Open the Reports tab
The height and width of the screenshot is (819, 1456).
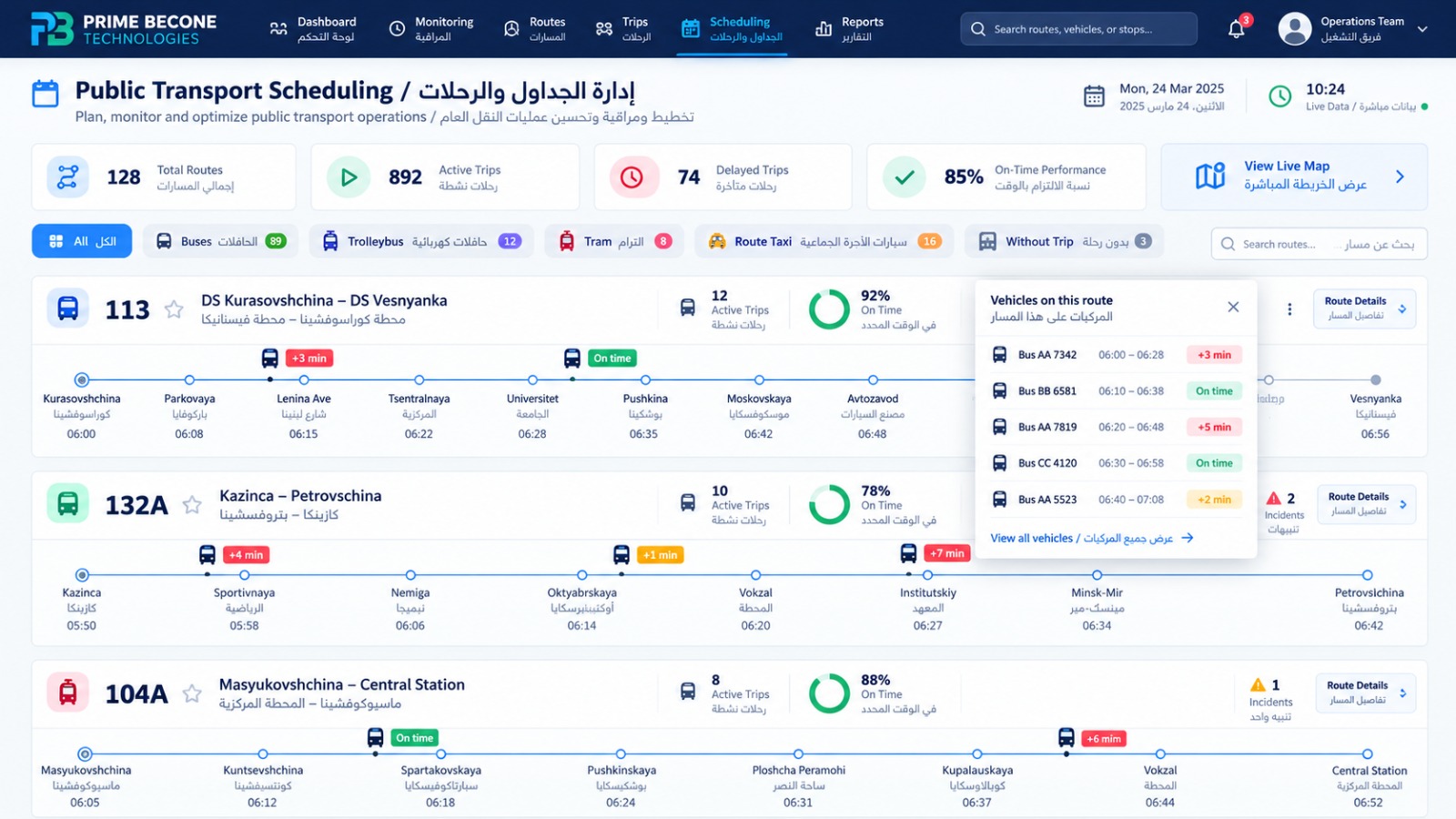(x=850, y=29)
